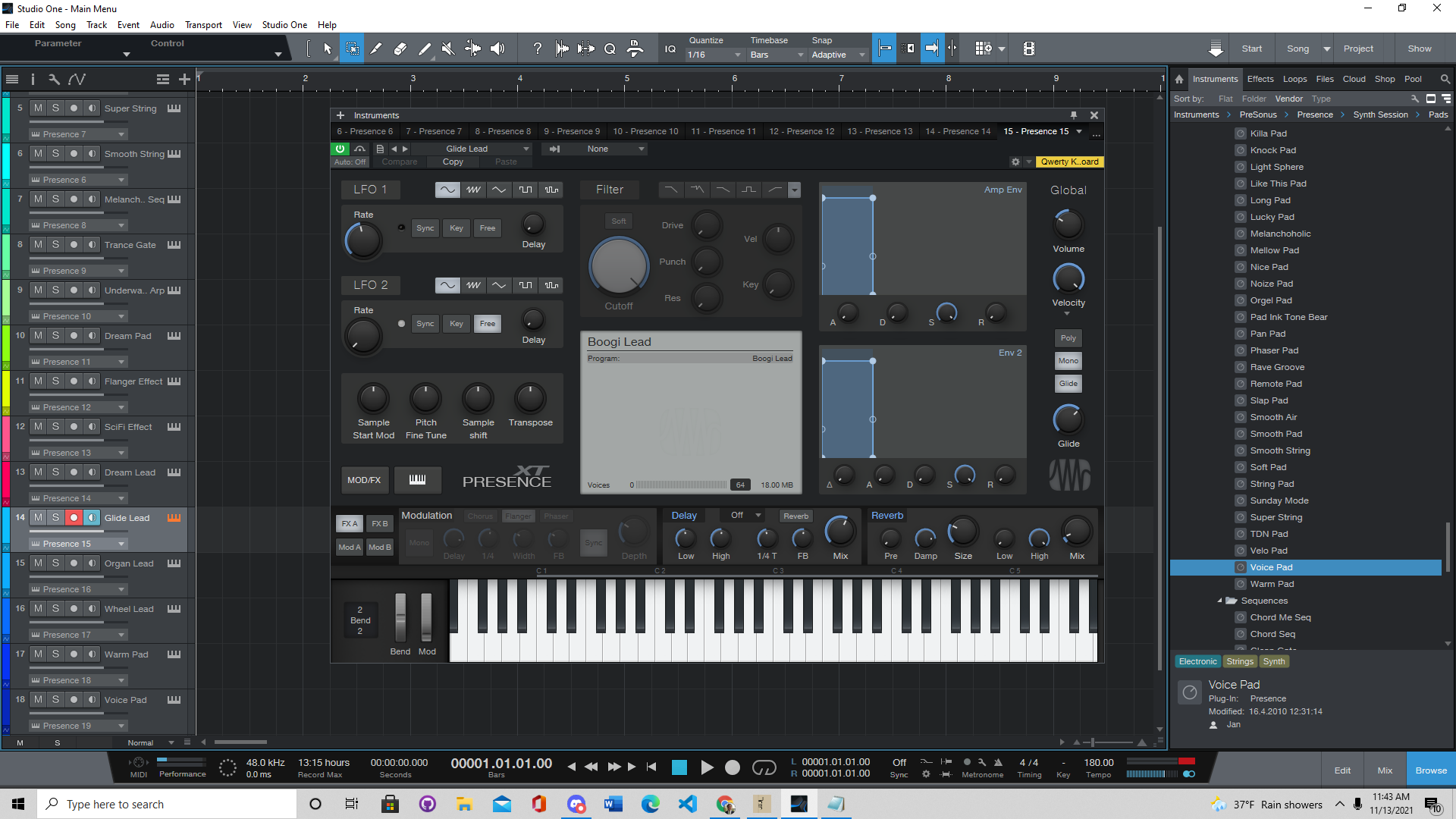Click Return to Zero in transport
This screenshot has width=1456, height=819.
click(x=651, y=767)
